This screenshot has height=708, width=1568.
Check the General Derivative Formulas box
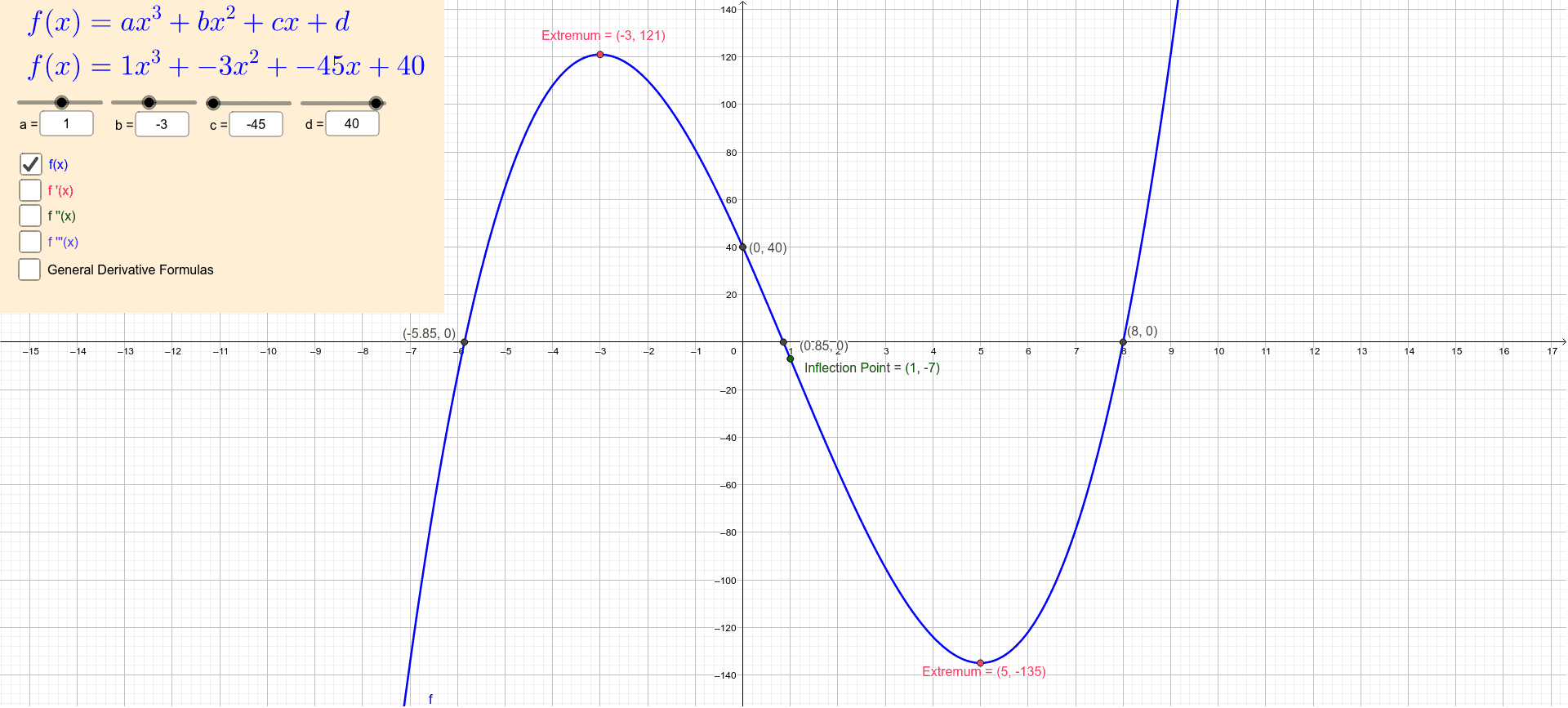pyautogui.click(x=29, y=269)
